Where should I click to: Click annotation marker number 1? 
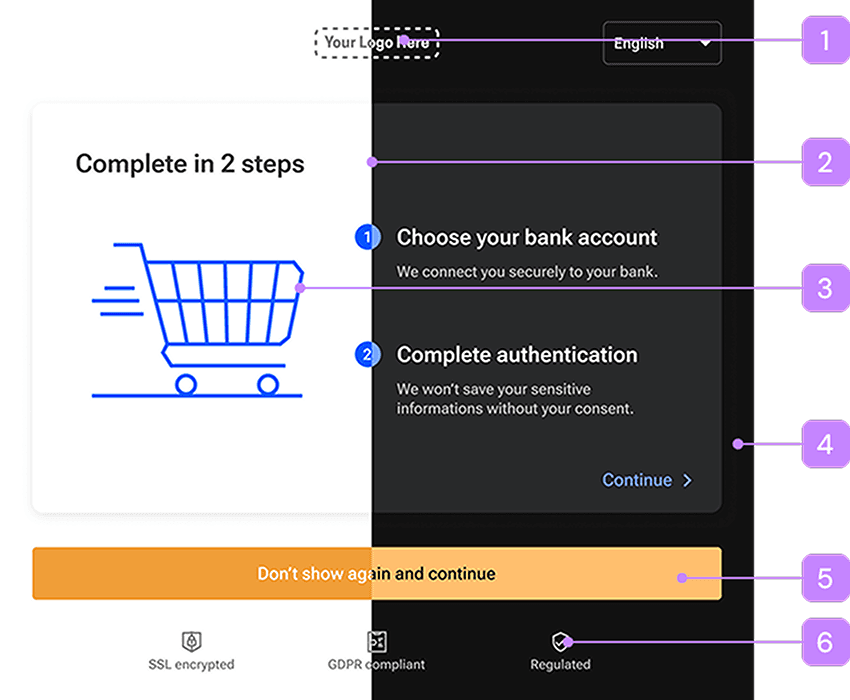[x=824, y=40]
